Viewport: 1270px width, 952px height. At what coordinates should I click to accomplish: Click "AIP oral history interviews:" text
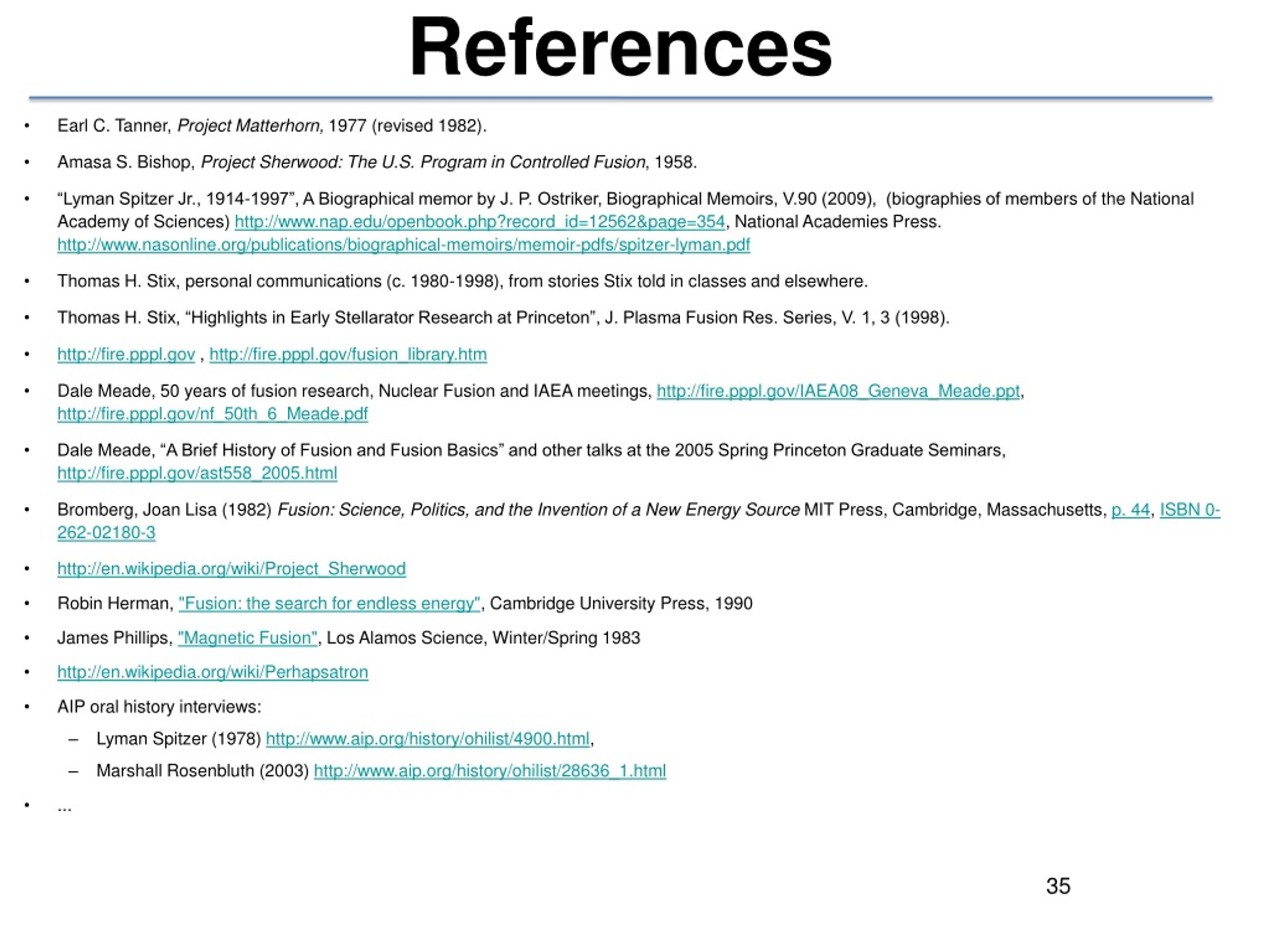point(159,707)
